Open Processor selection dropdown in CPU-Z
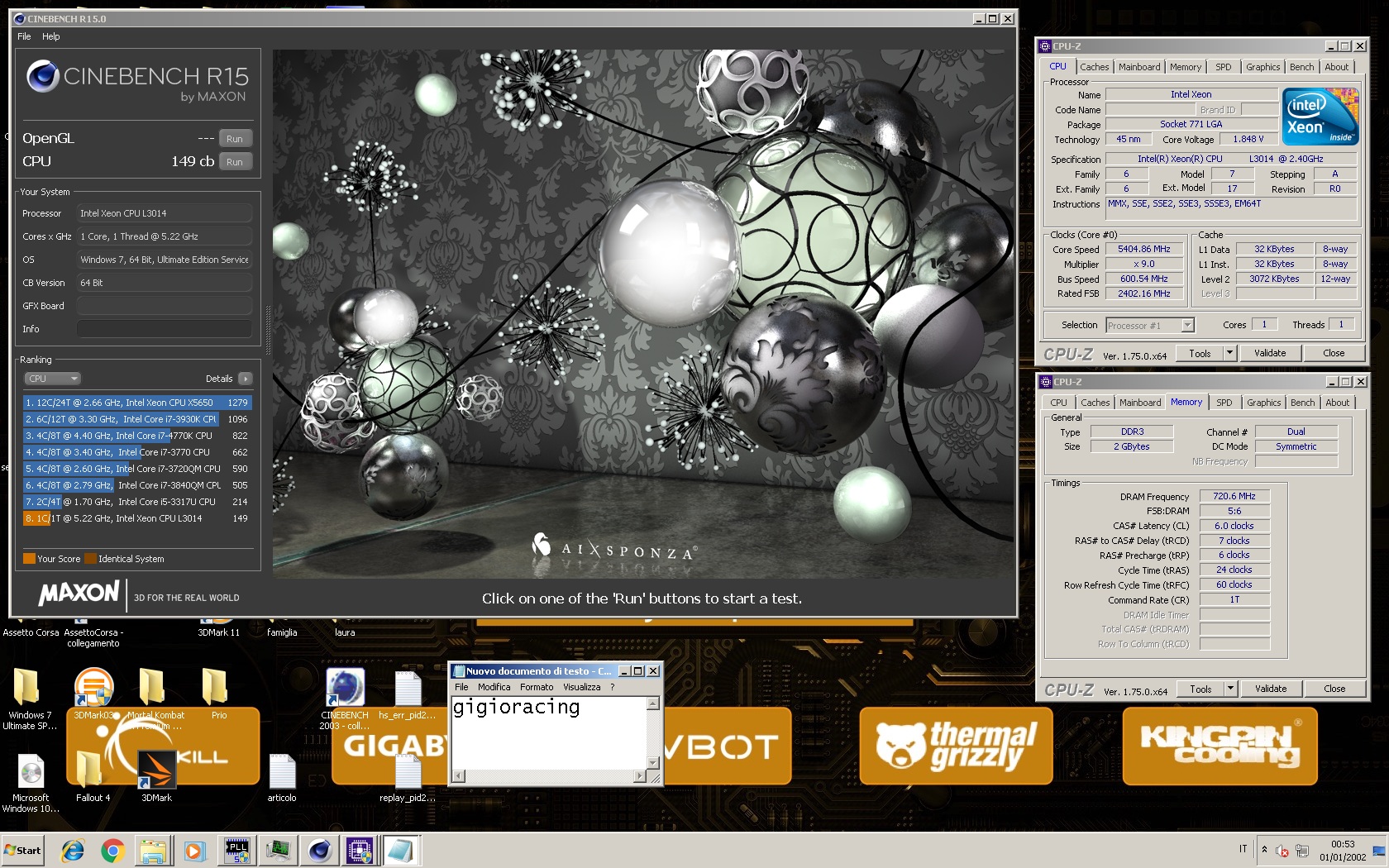 (x=1150, y=326)
